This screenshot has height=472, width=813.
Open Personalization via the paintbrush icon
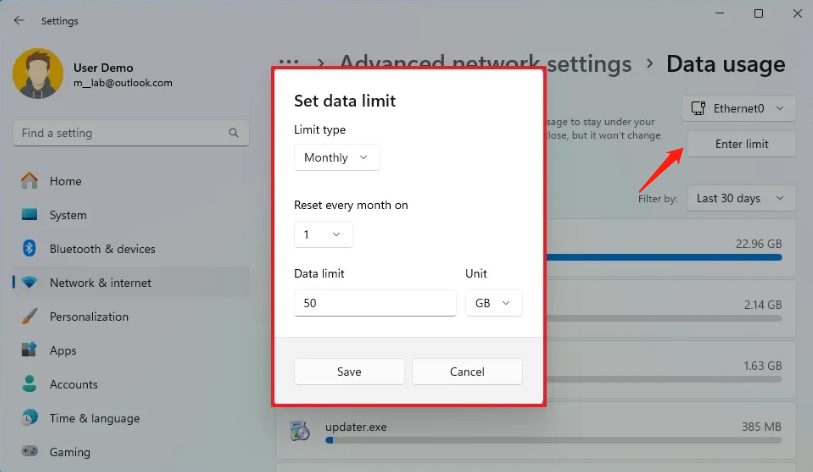click(x=30, y=317)
